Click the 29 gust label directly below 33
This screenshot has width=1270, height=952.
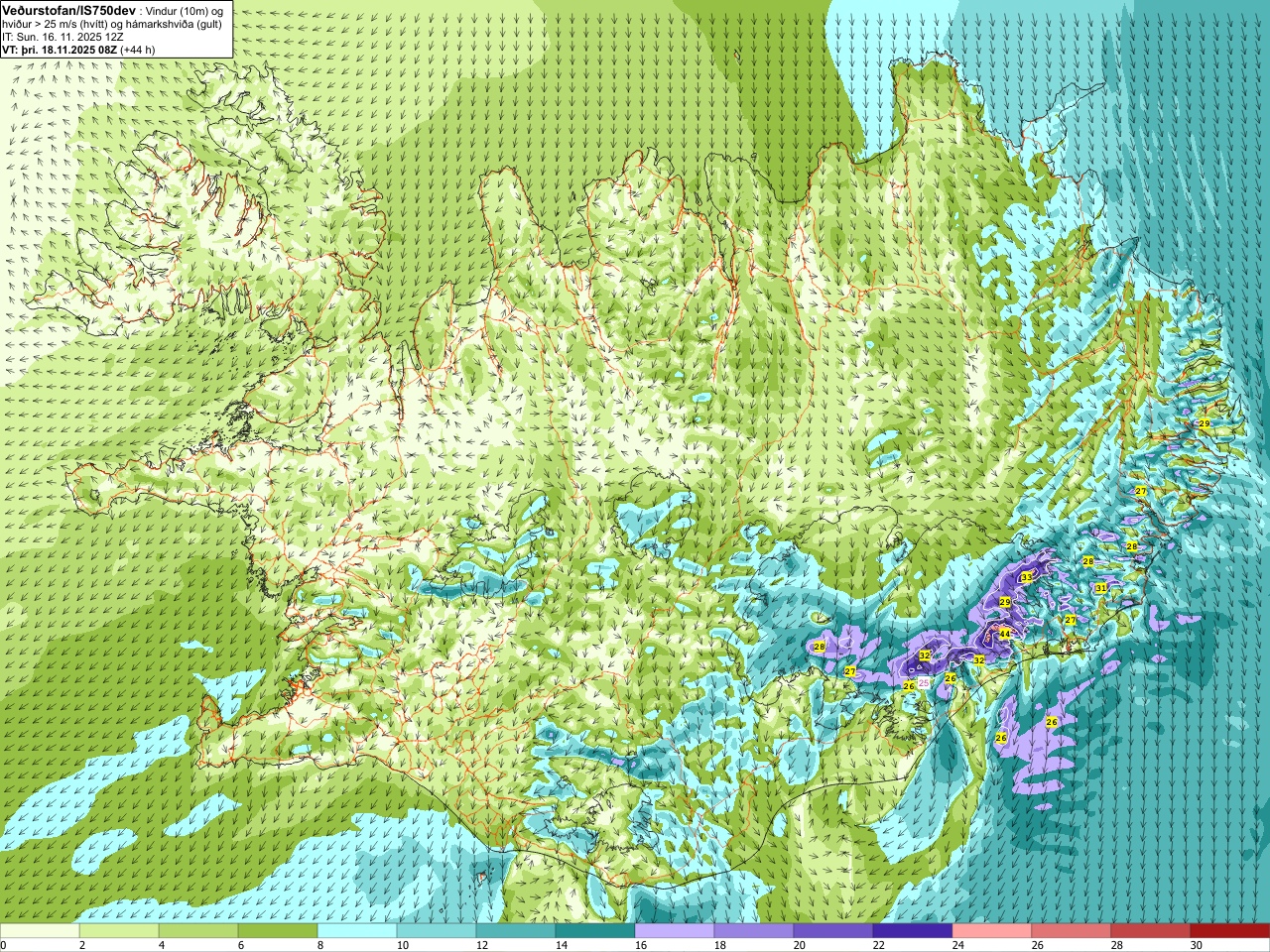pos(1004,602)
